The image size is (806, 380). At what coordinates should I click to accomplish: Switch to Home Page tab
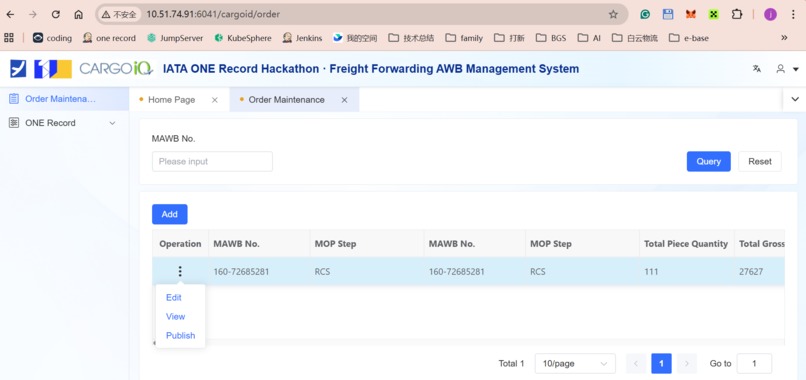point(172,100)
